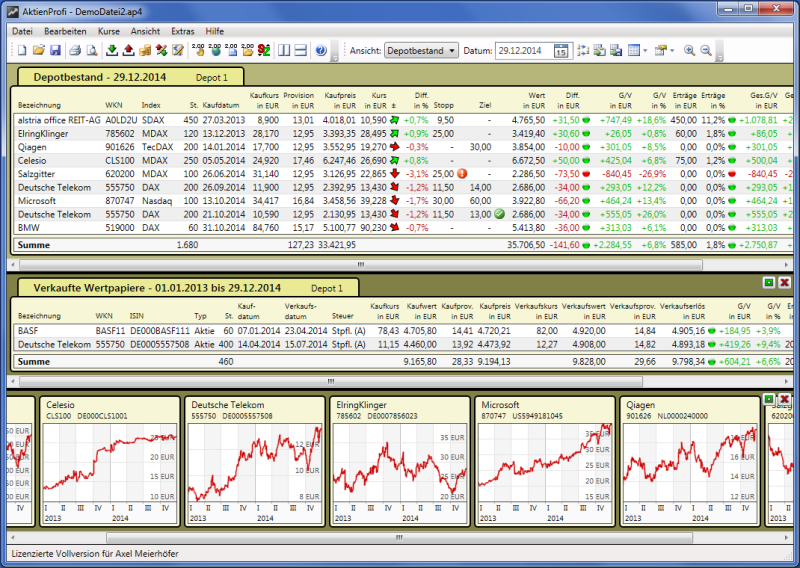Expand the table grid dropdown arrow in toolbar

[646, 50]
